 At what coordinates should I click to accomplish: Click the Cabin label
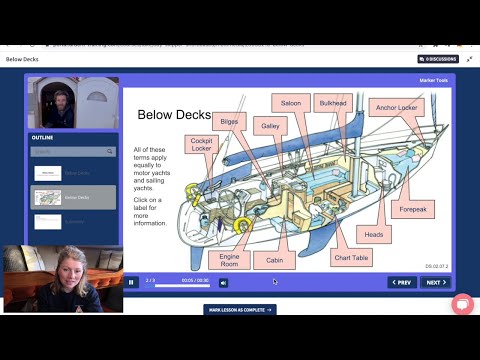pos(274,260)
